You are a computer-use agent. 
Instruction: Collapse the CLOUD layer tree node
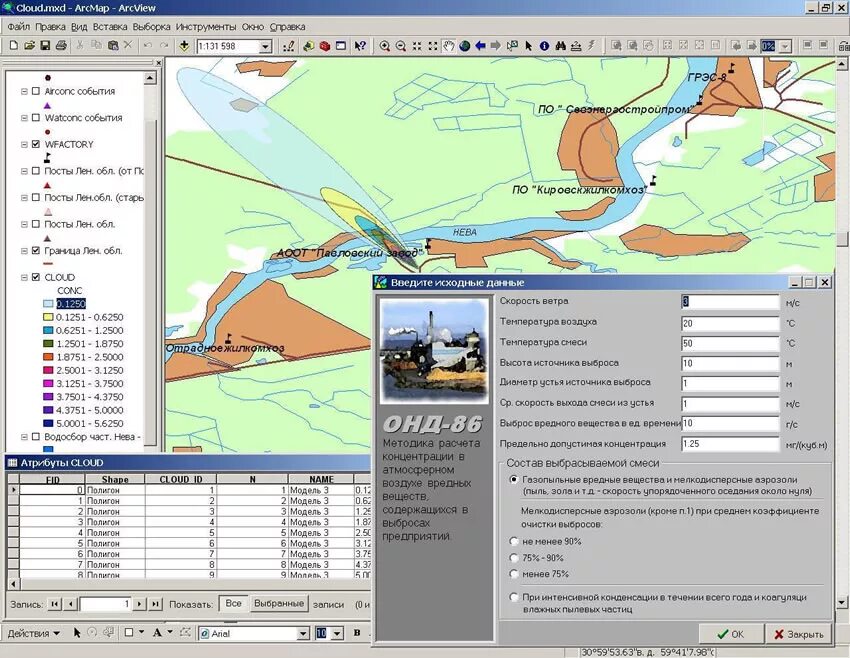tap(24, 277)
